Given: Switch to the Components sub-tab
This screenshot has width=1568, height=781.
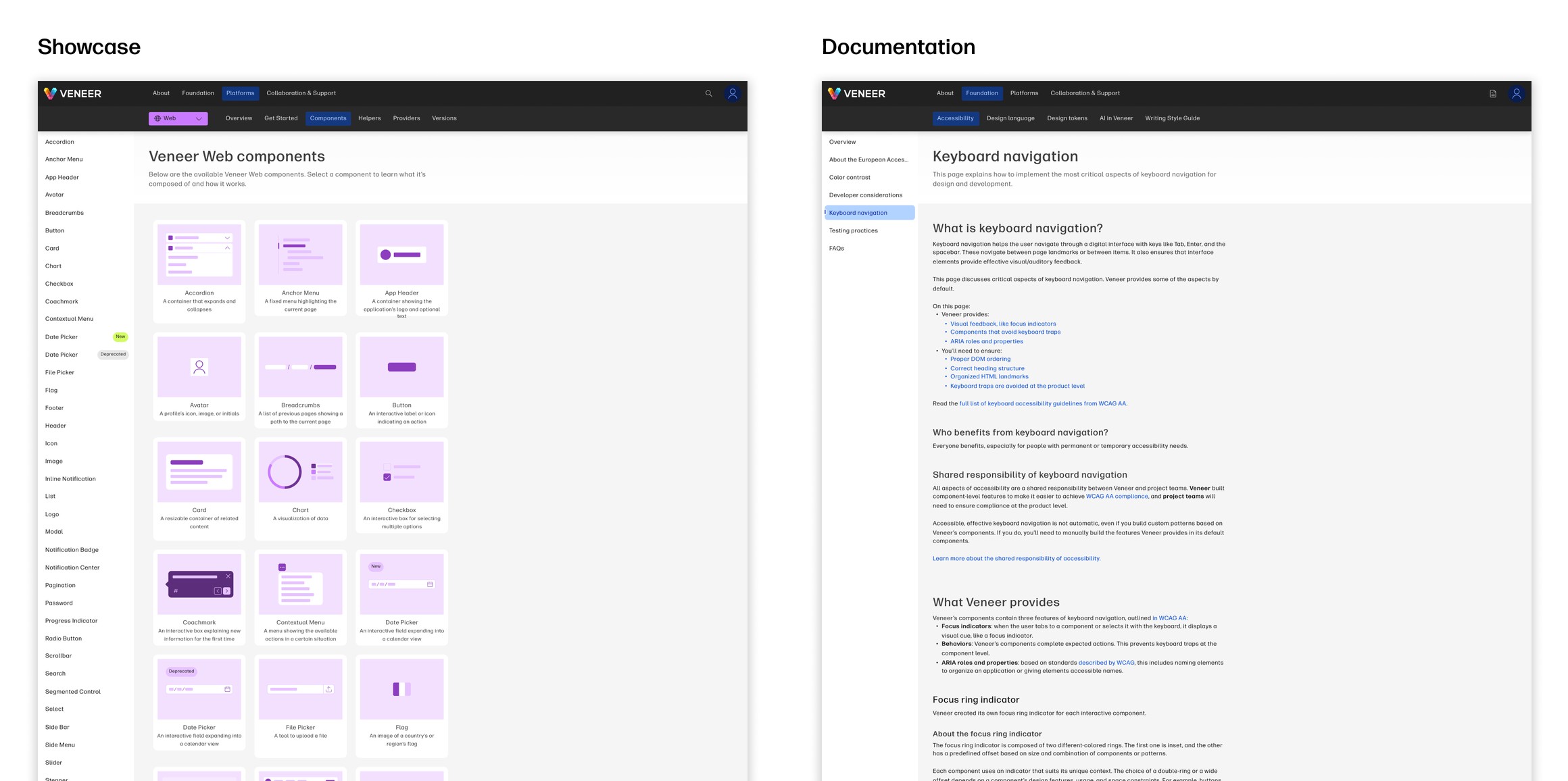Looking at the screenshot, I should 328,118.
